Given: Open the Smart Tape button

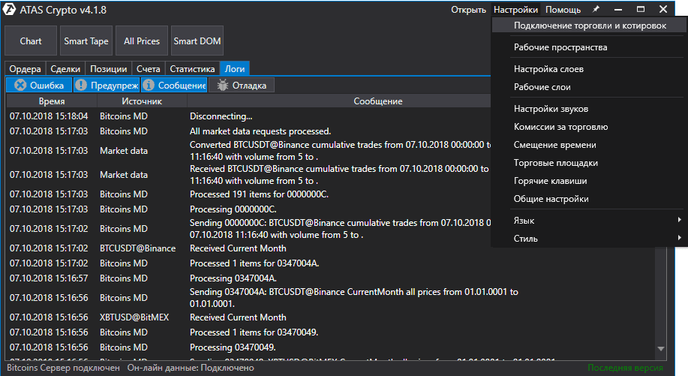Looking at the screenshot, I should coord(86,41).
